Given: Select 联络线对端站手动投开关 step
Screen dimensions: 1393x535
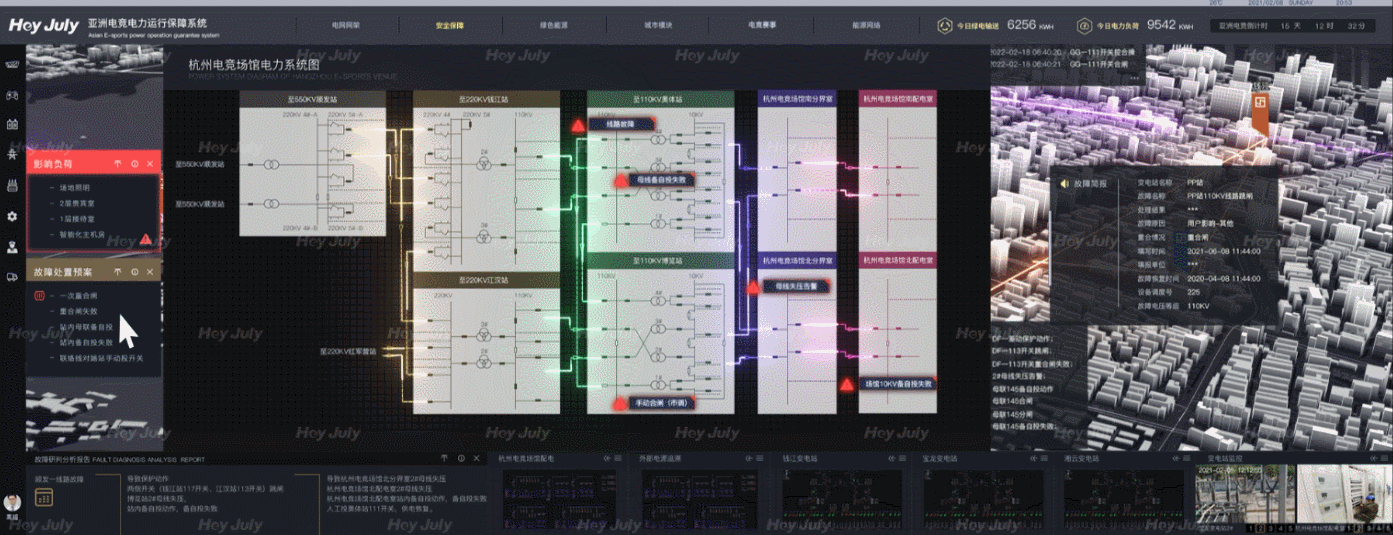Looking at the screenshot, I should (101, 357).
